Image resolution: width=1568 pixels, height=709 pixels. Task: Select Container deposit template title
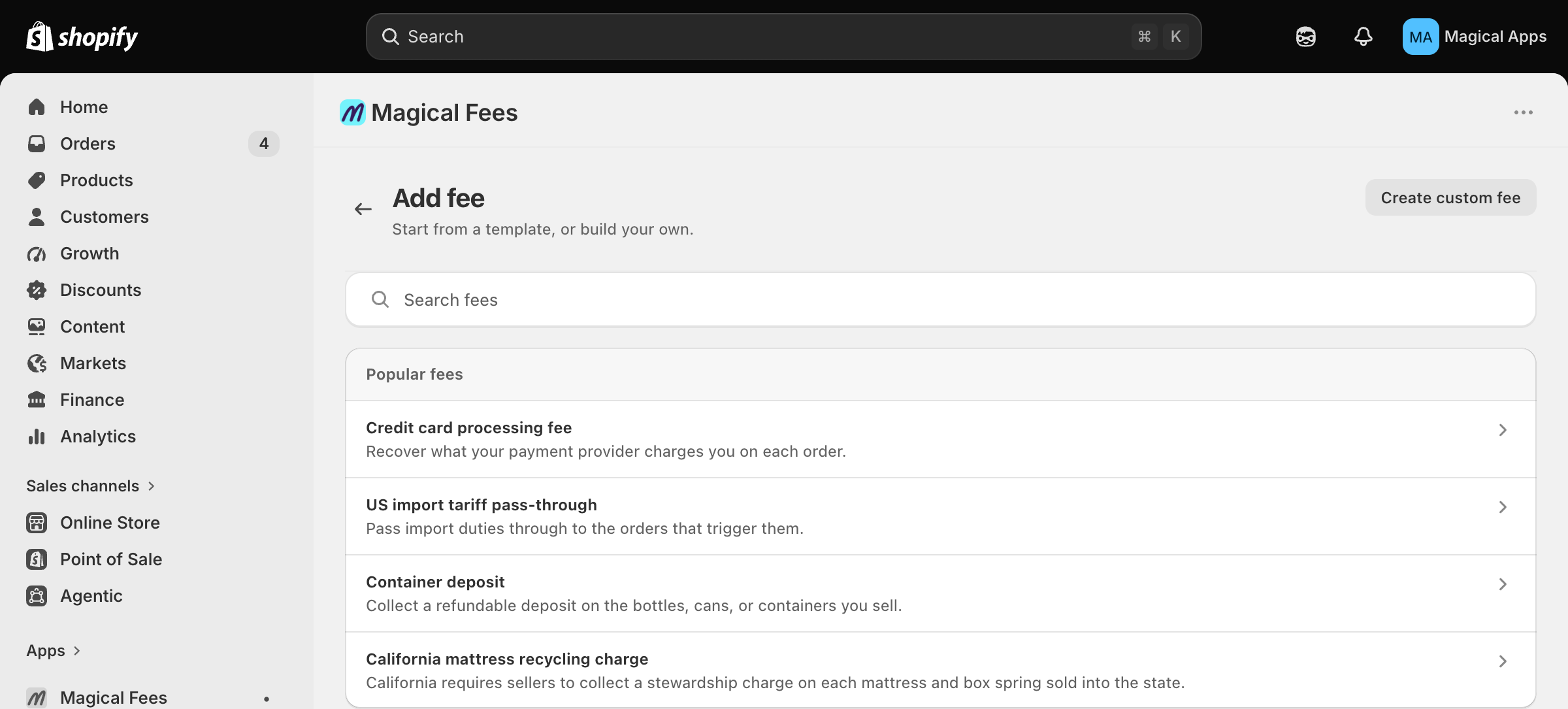(x=435, y=582)
